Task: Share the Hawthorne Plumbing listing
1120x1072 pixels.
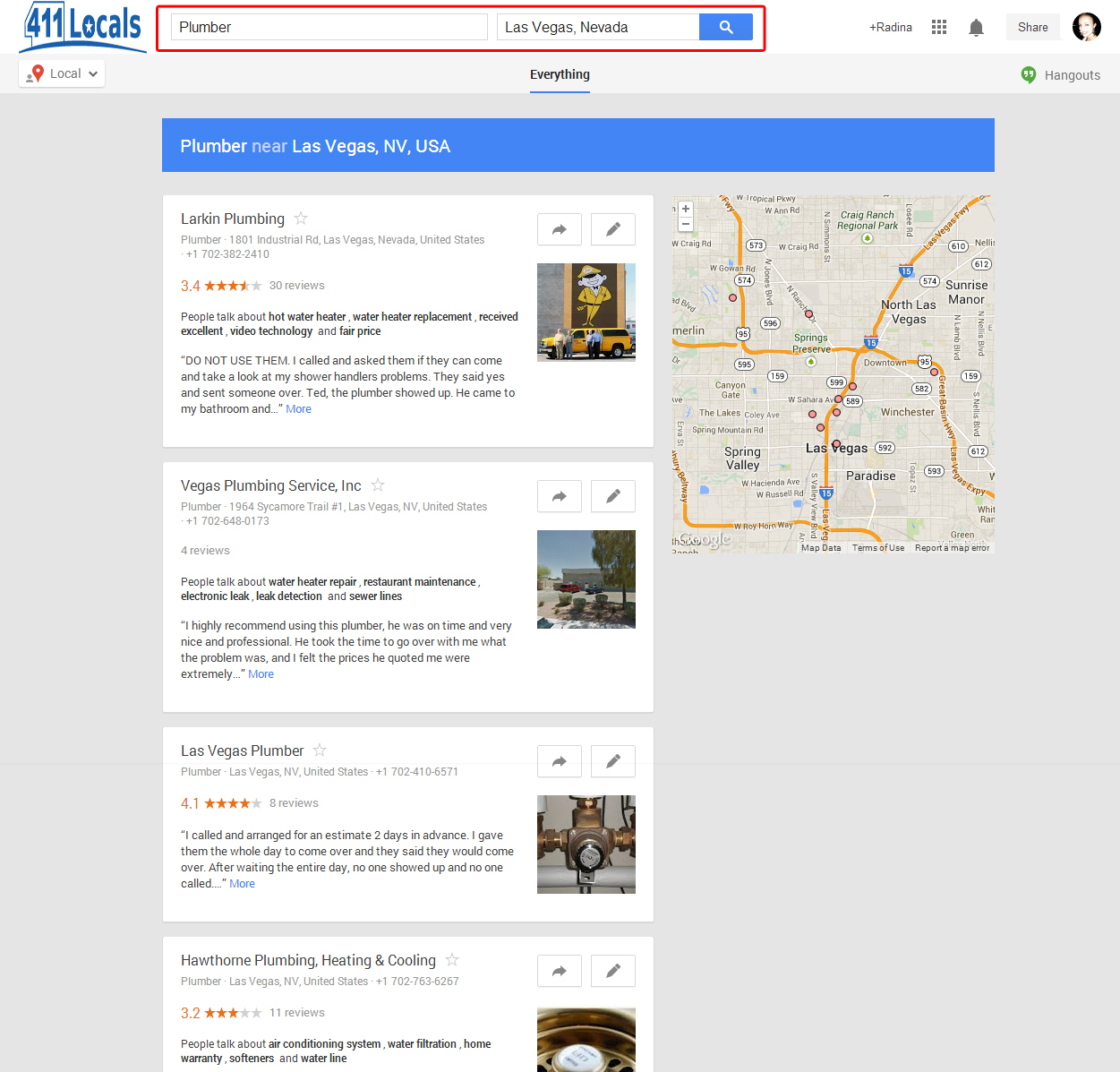Action: coord(560,971)
